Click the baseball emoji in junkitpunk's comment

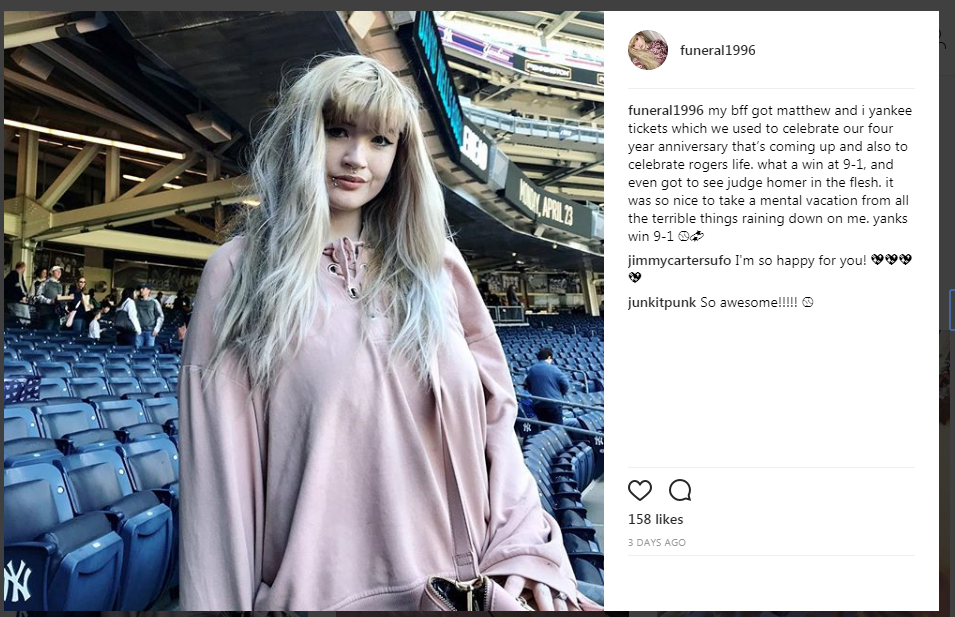(808, 302)
